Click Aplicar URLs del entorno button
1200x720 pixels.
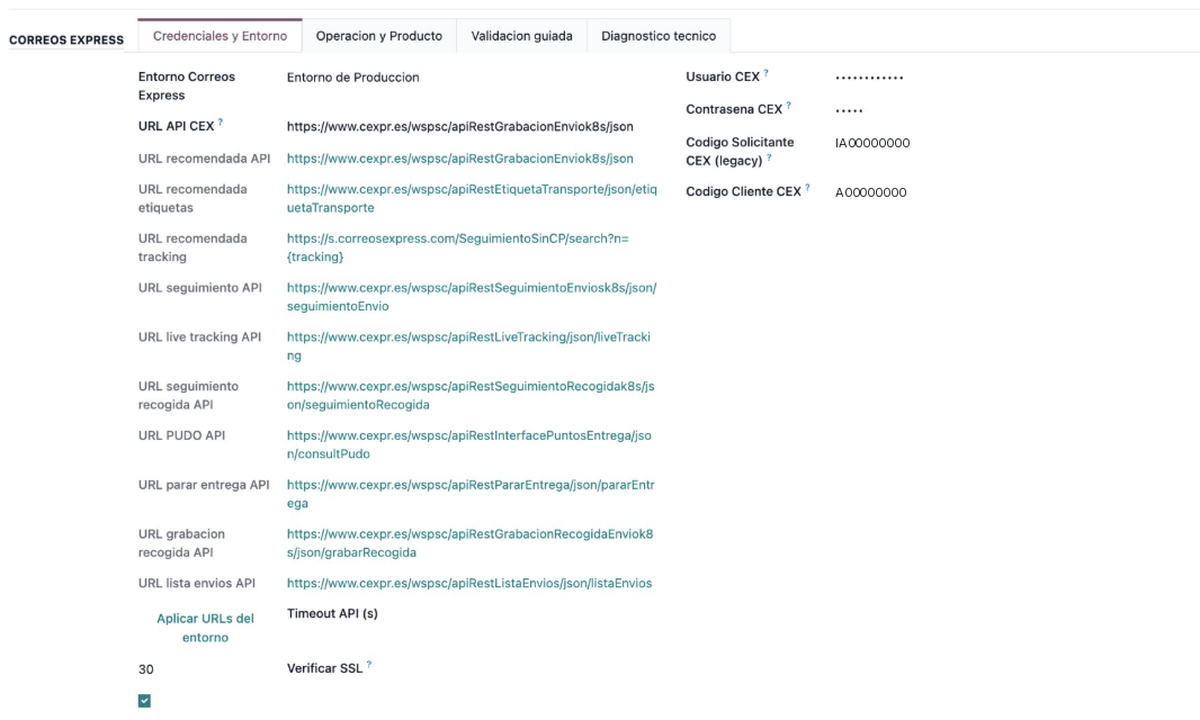(205, 628)
